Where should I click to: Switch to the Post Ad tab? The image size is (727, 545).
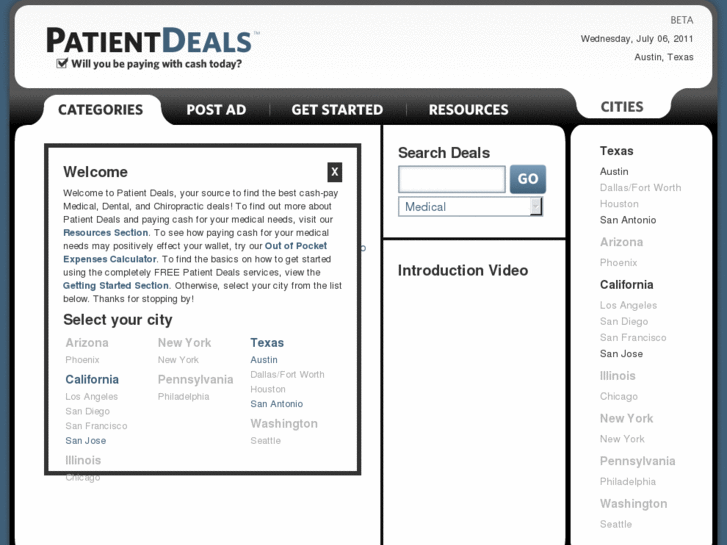pos(216,109)
